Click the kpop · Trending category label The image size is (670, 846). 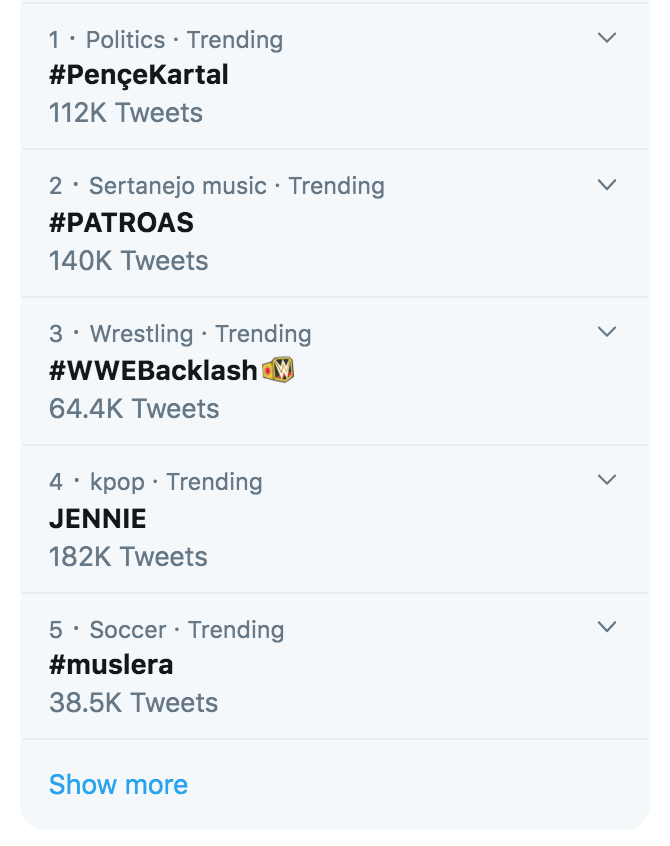point(176,482)
